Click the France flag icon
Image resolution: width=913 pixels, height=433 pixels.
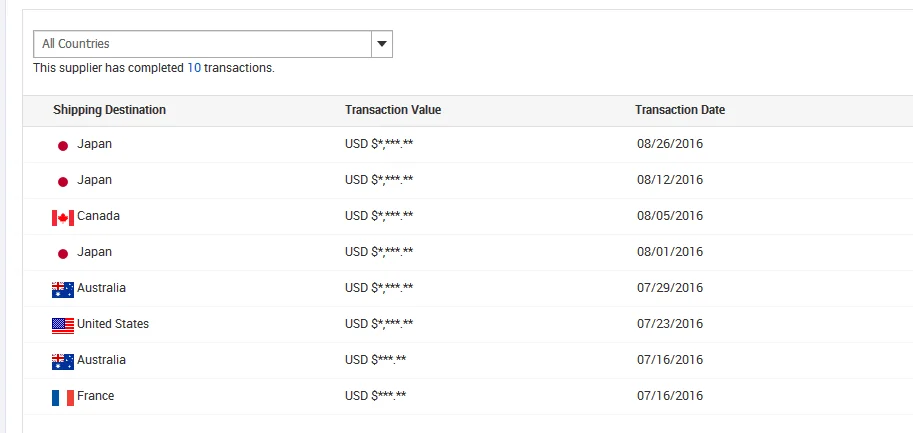tap(63, 397)
